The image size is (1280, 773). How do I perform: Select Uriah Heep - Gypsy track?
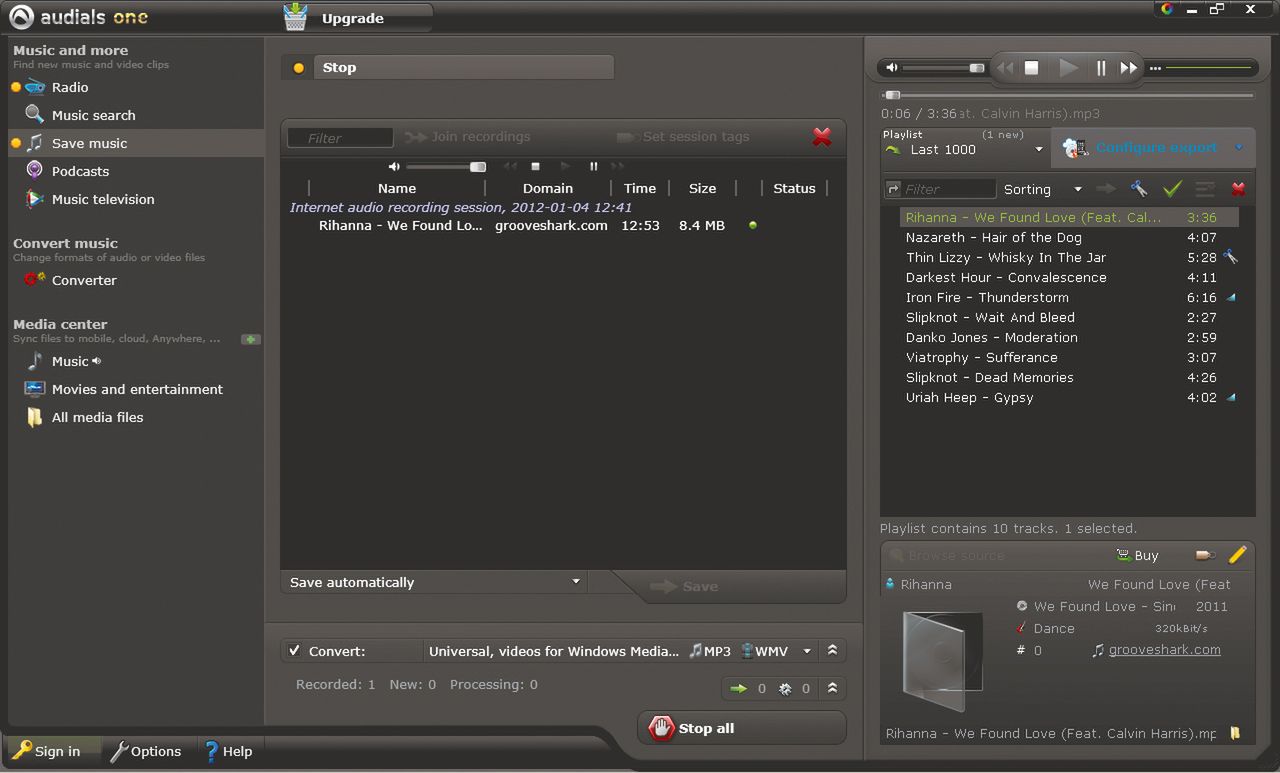pyautogui.click(x=1067, y=397)
